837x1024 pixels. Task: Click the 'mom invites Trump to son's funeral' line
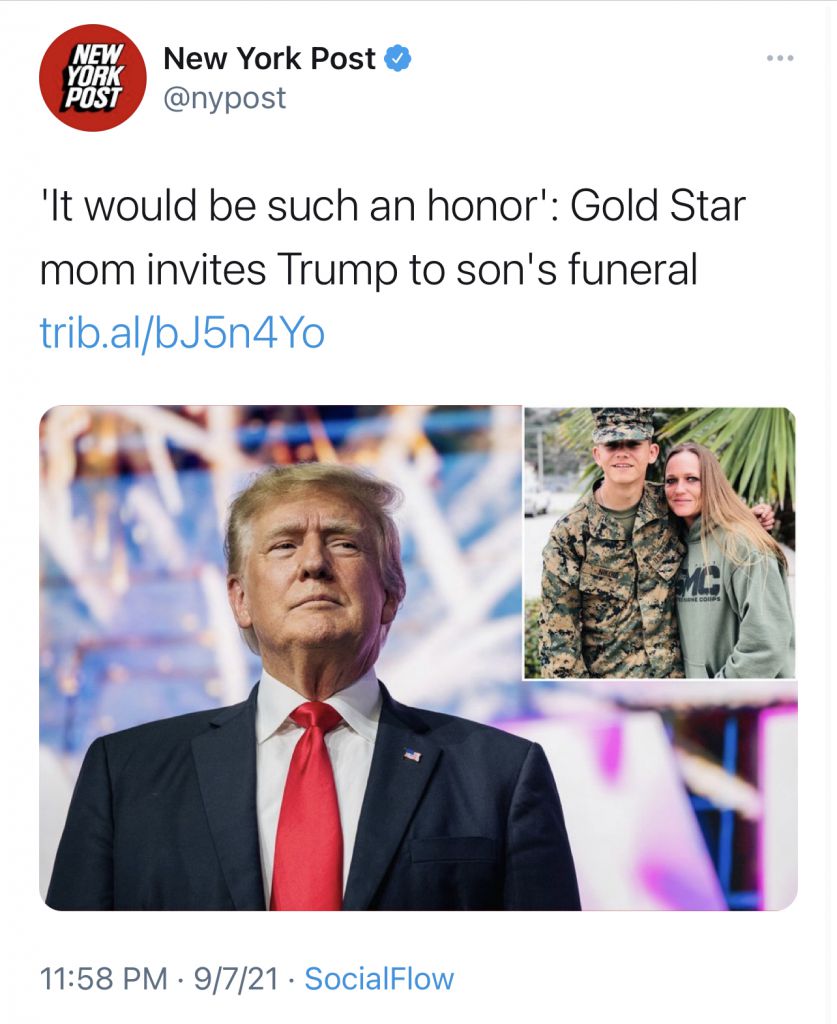coord(369,270)
